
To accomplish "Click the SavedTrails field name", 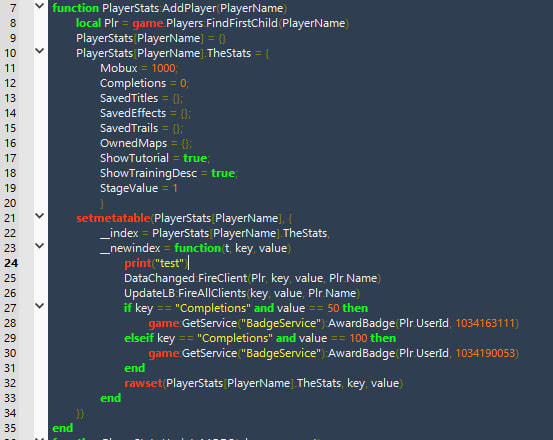I will point(129,128).
